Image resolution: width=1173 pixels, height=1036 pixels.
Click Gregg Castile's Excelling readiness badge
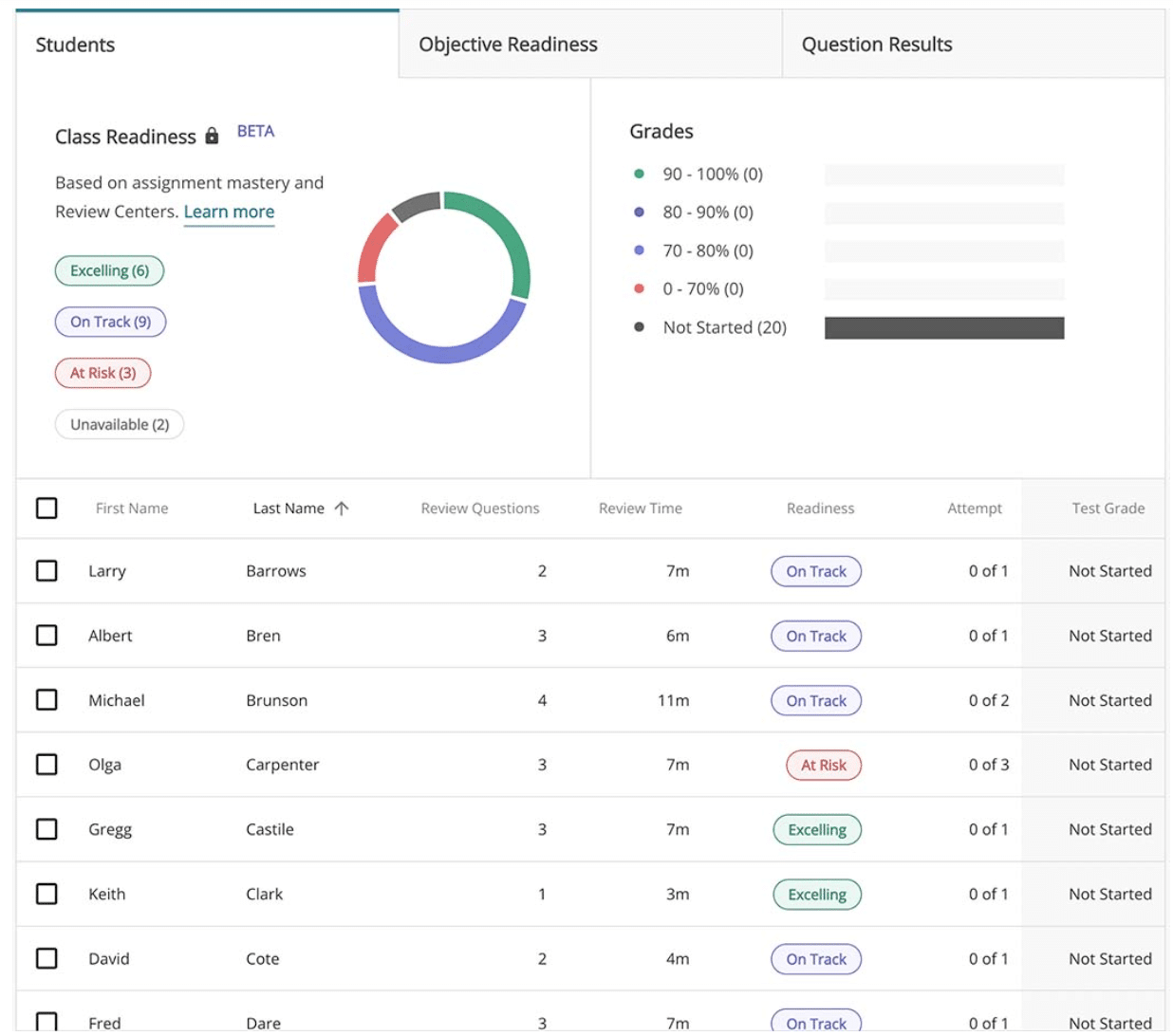coord(817,829)
